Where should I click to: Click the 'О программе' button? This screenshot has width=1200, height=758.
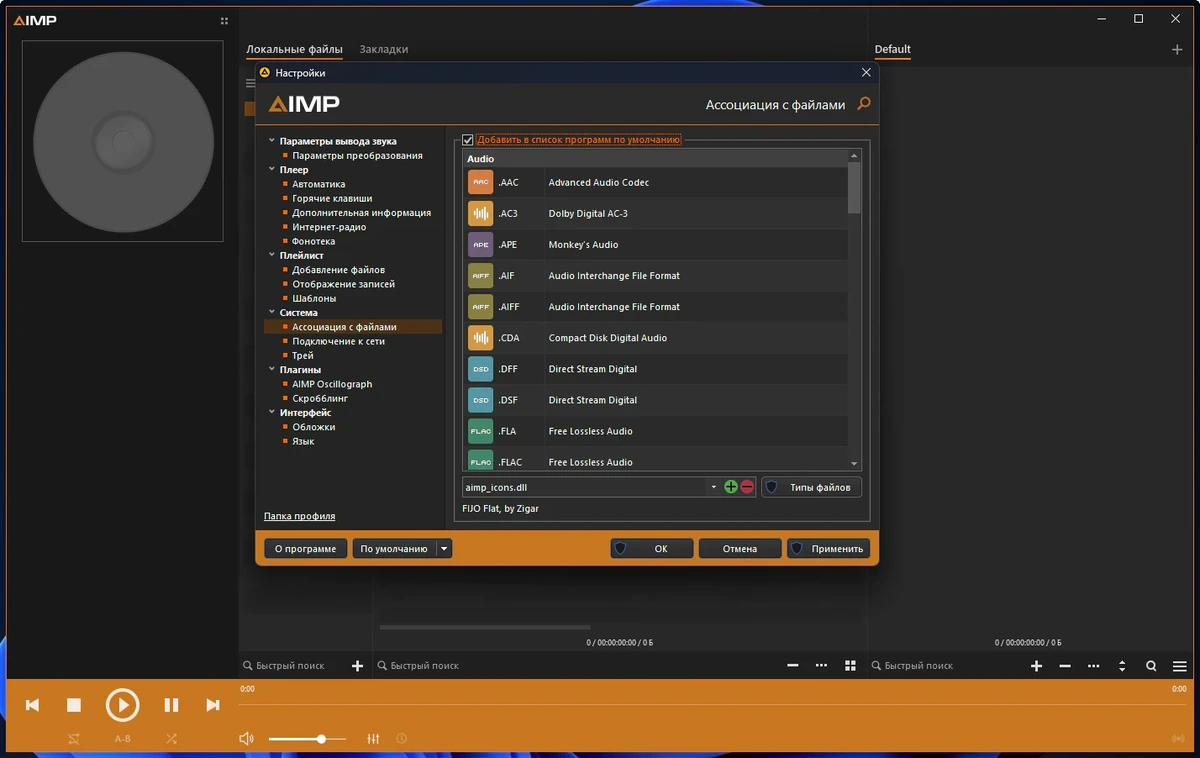click(306, 548)
